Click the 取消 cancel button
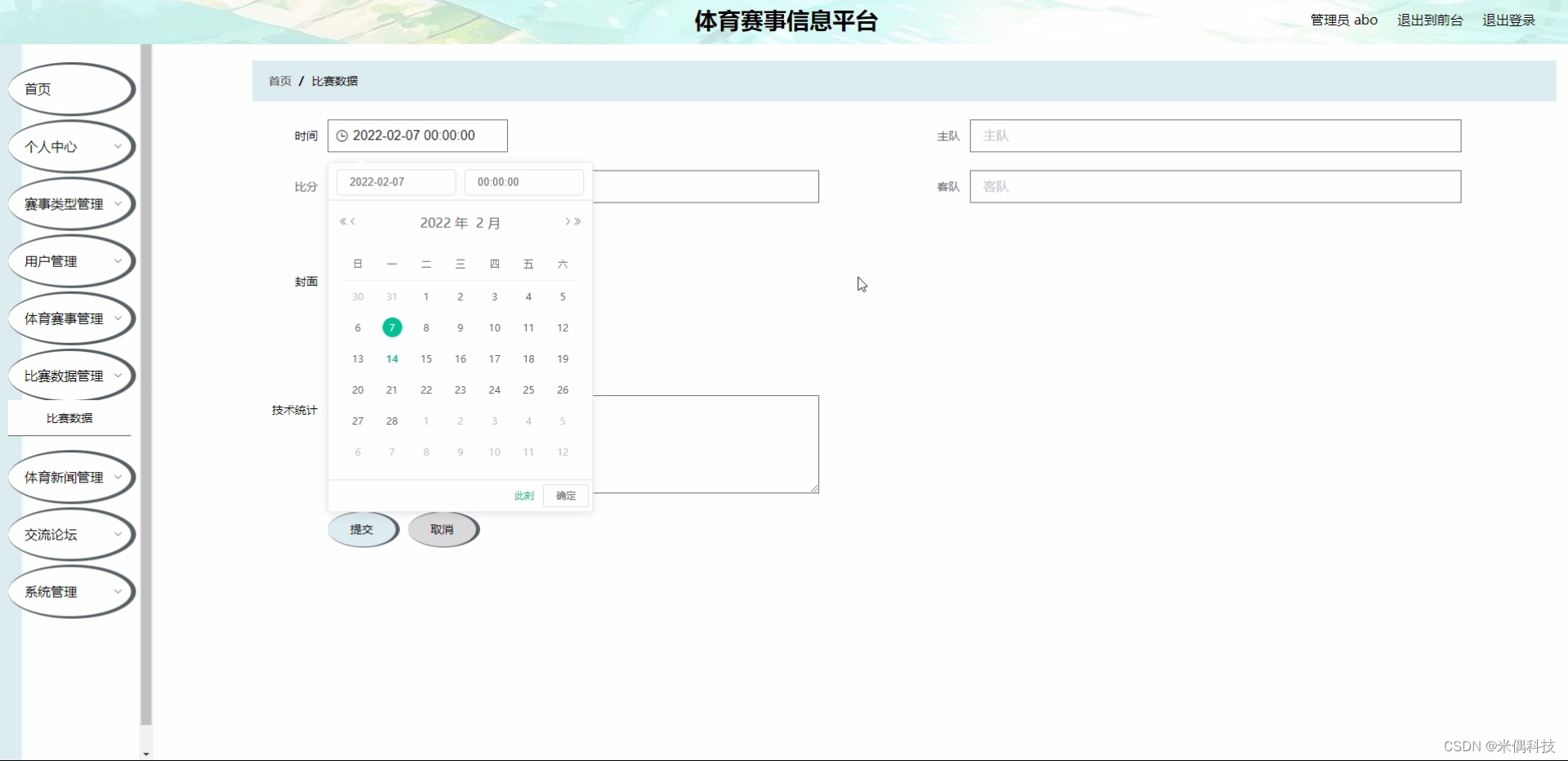Image resolution: width=1568 pixels, height=761 pixels. (443, 529)
